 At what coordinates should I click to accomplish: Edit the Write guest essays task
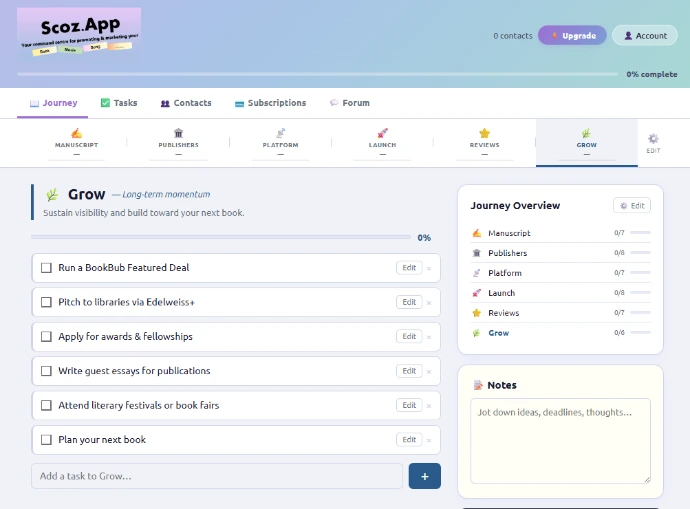coord(409,371)
